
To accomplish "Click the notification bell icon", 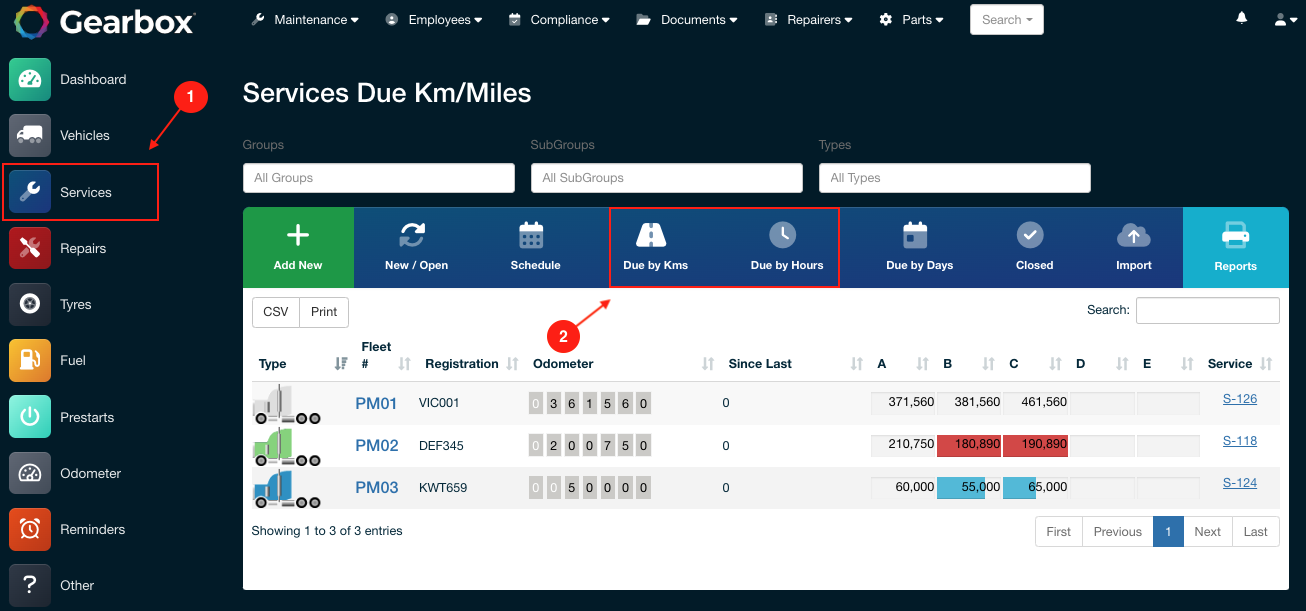I will [1242, 19].
